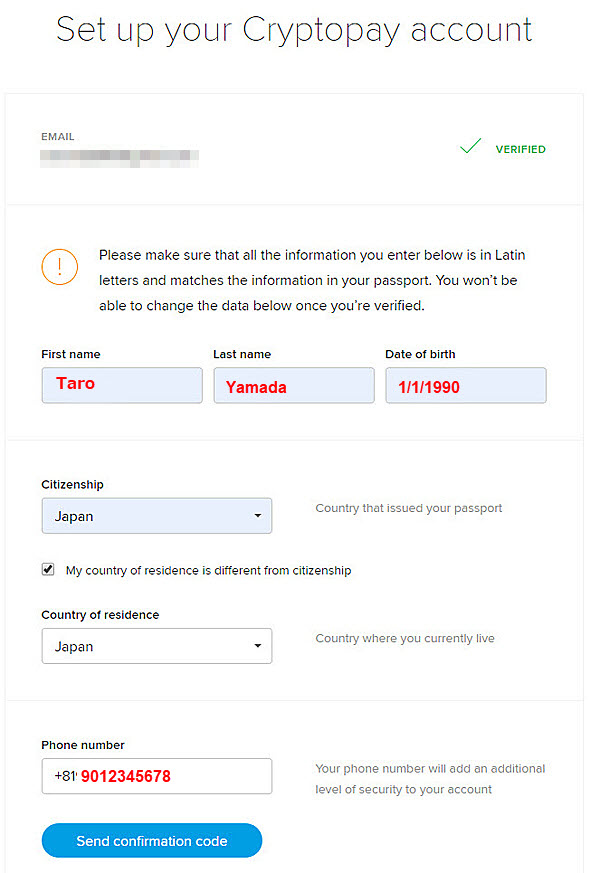This screenshot has width=600, height=873.
Task: Toggle residence different from citizenship checkbox
Action: (48, 569)
